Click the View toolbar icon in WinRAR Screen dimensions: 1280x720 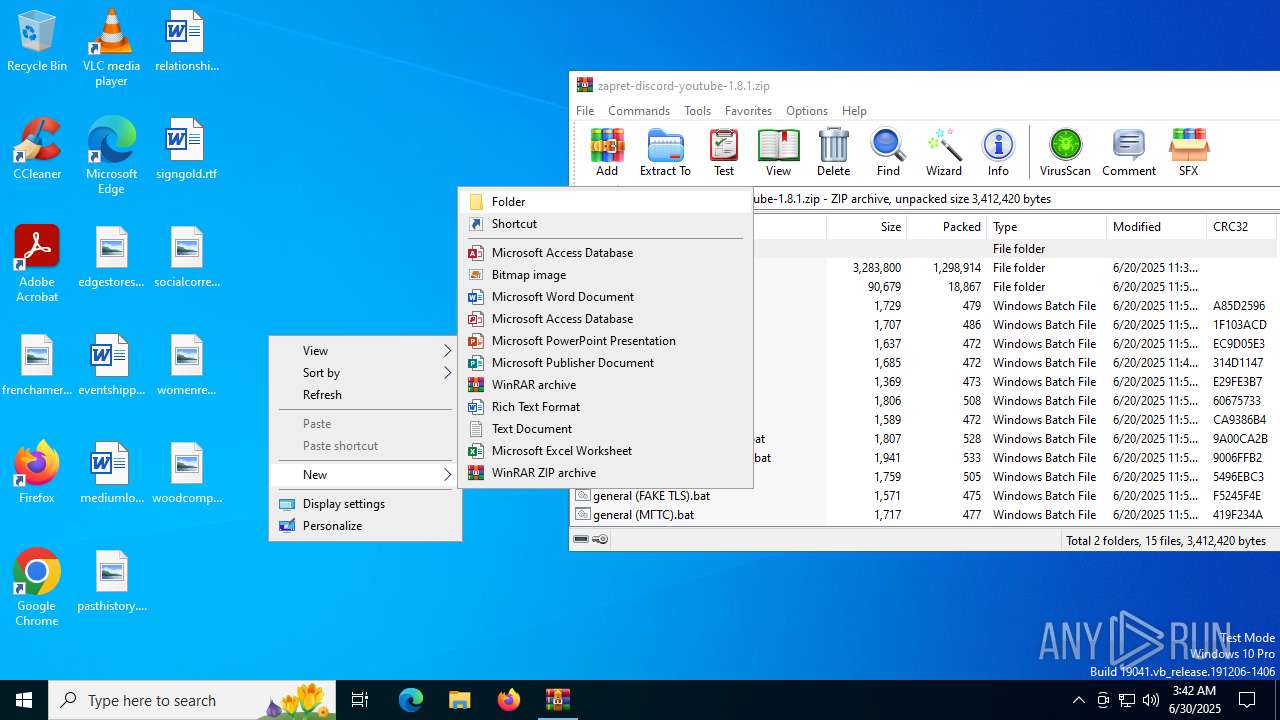[778, 153]
